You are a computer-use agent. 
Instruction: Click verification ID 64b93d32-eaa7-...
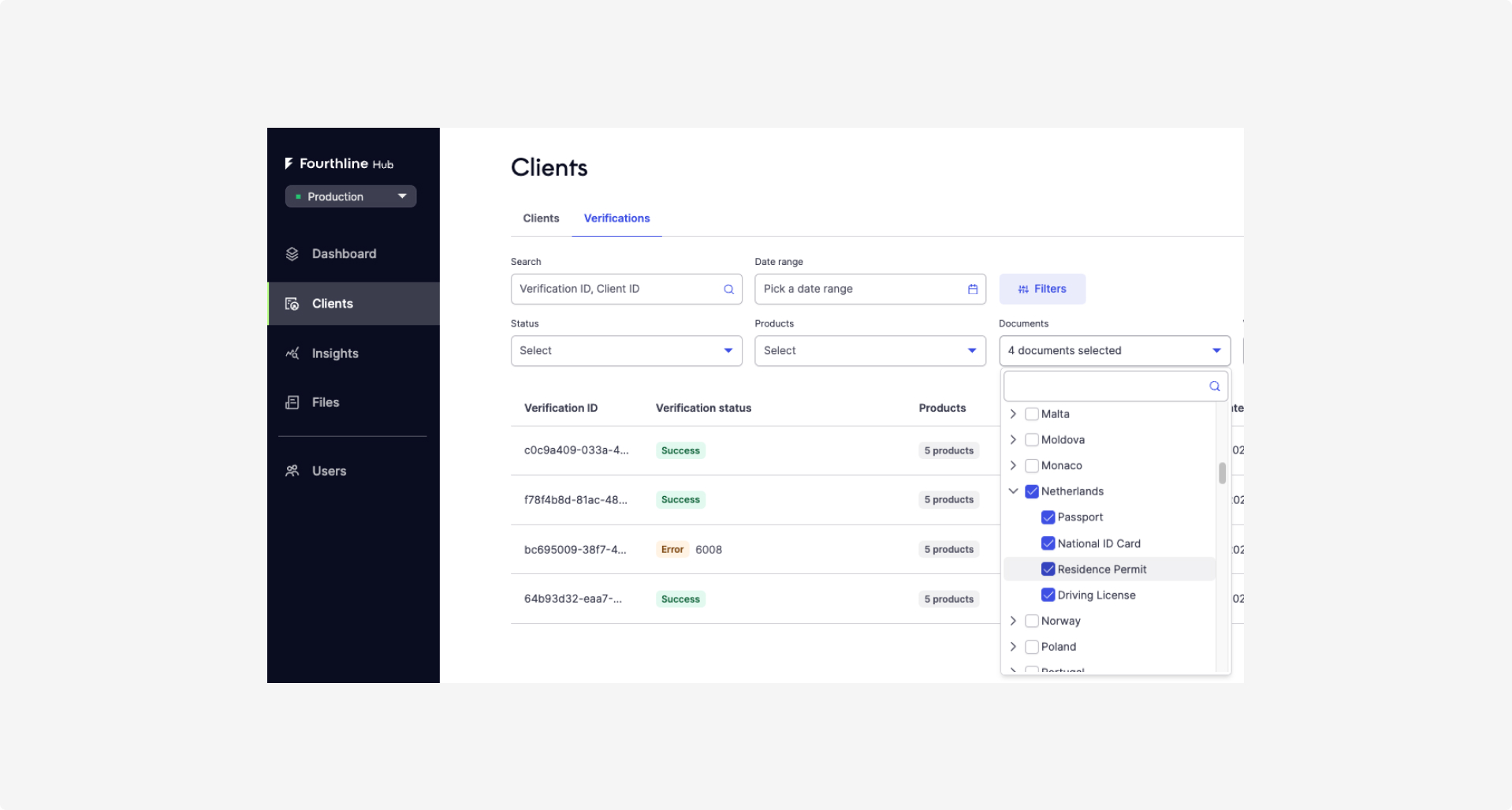[x=573, y=599]
